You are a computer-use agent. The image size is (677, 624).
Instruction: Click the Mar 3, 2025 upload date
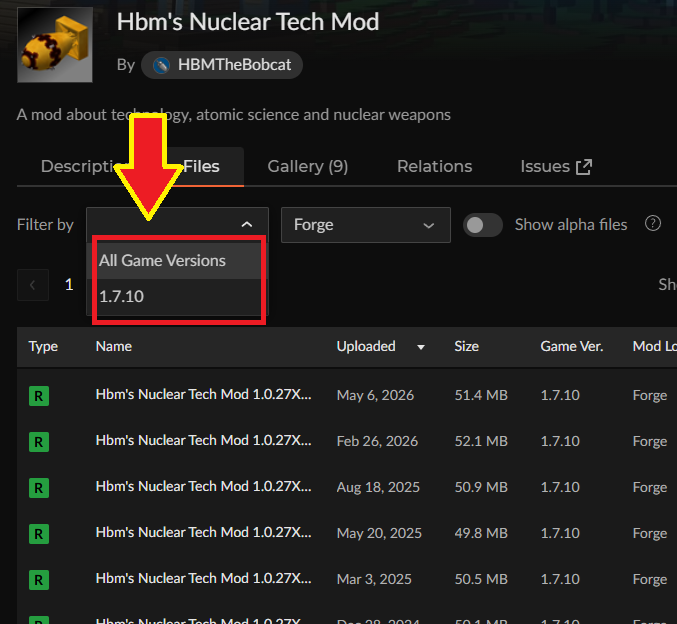[x=374, y=580]
